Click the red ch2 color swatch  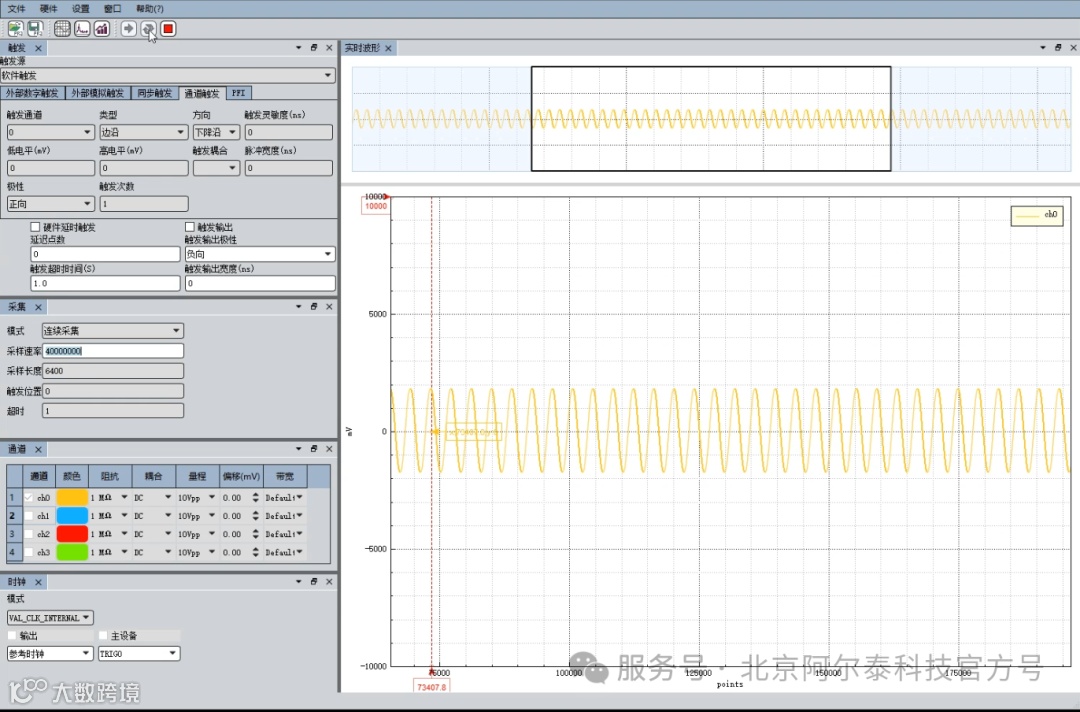(x=72, y=534)
